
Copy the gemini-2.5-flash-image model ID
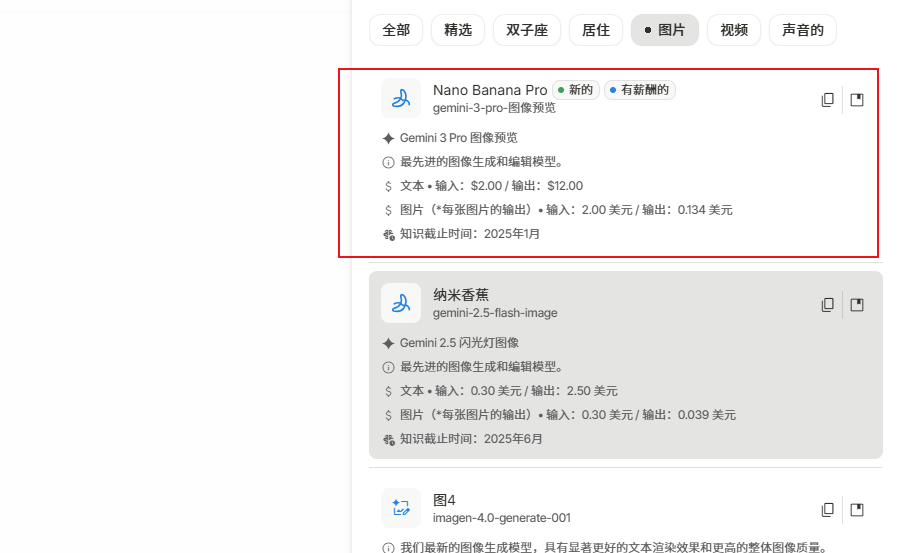827,305
